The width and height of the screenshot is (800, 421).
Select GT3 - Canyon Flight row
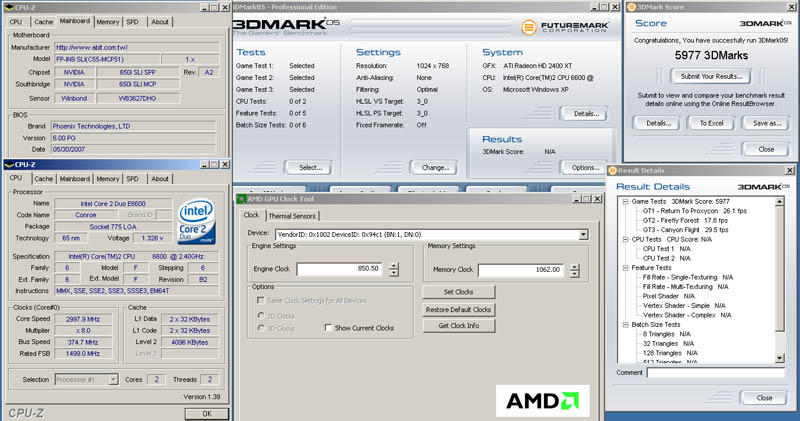coord(685,230)
